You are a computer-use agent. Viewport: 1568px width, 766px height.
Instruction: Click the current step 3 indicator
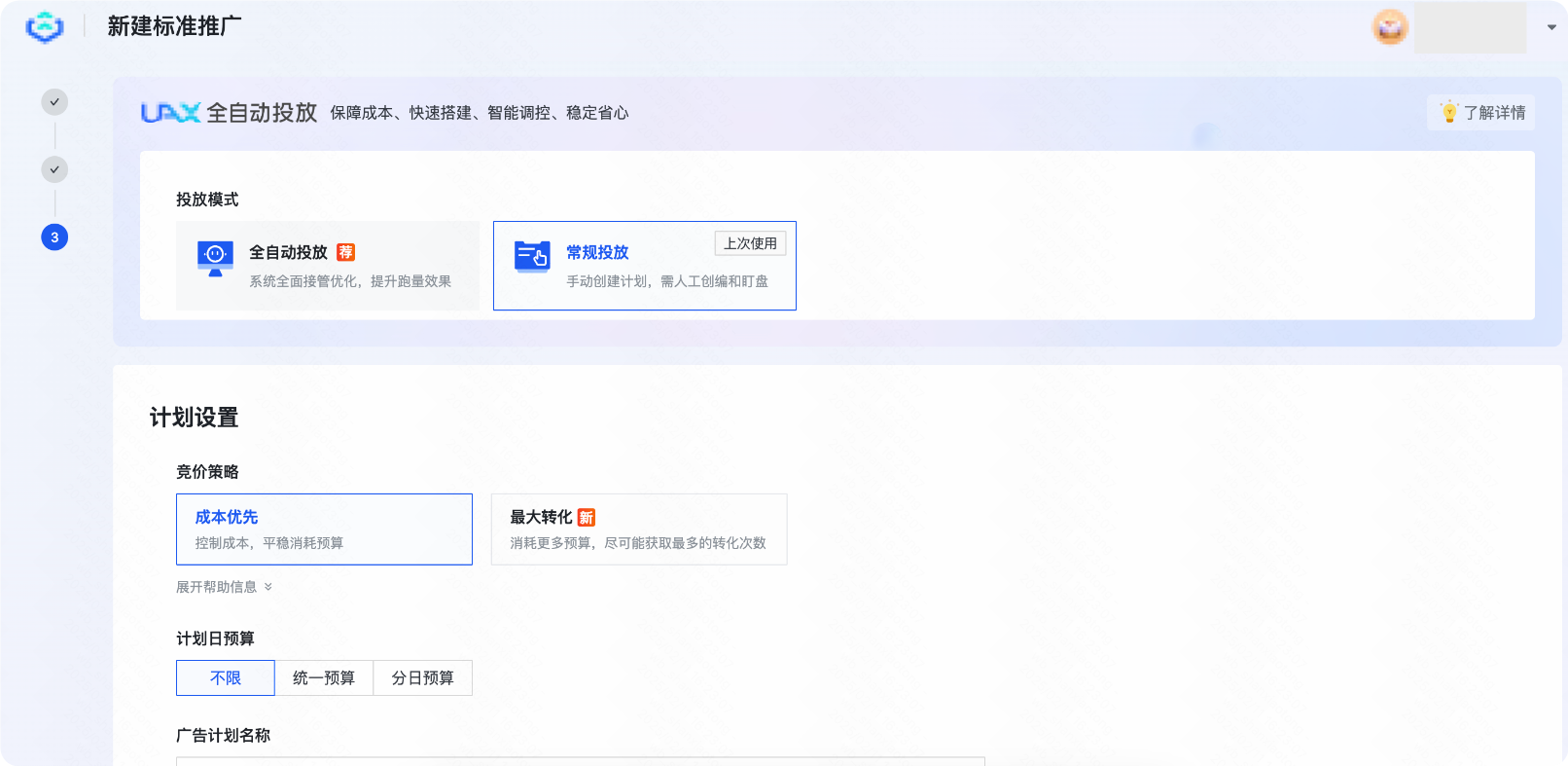54,237
